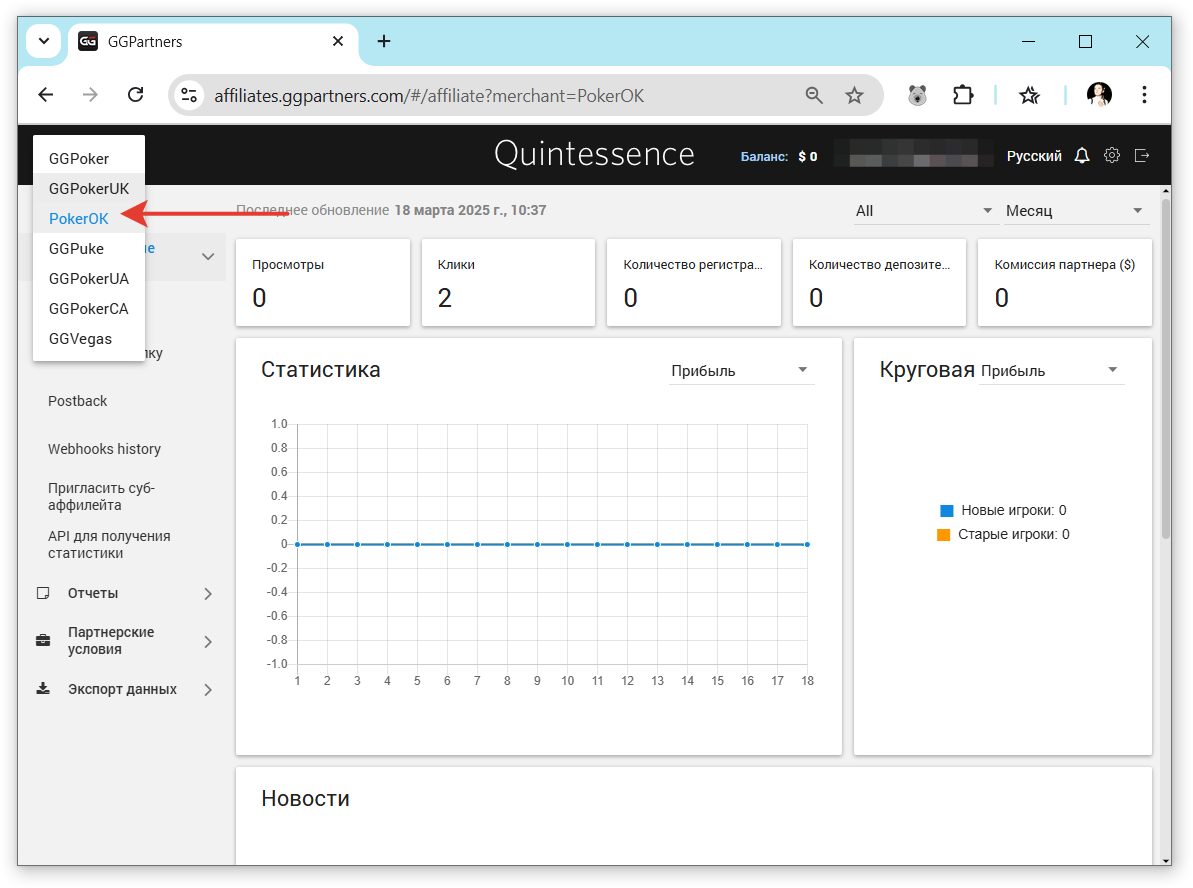The width and height of the screenshot is (1193, 888).
Task: Open settings gear icon in header
Action: pos(1112,155)
